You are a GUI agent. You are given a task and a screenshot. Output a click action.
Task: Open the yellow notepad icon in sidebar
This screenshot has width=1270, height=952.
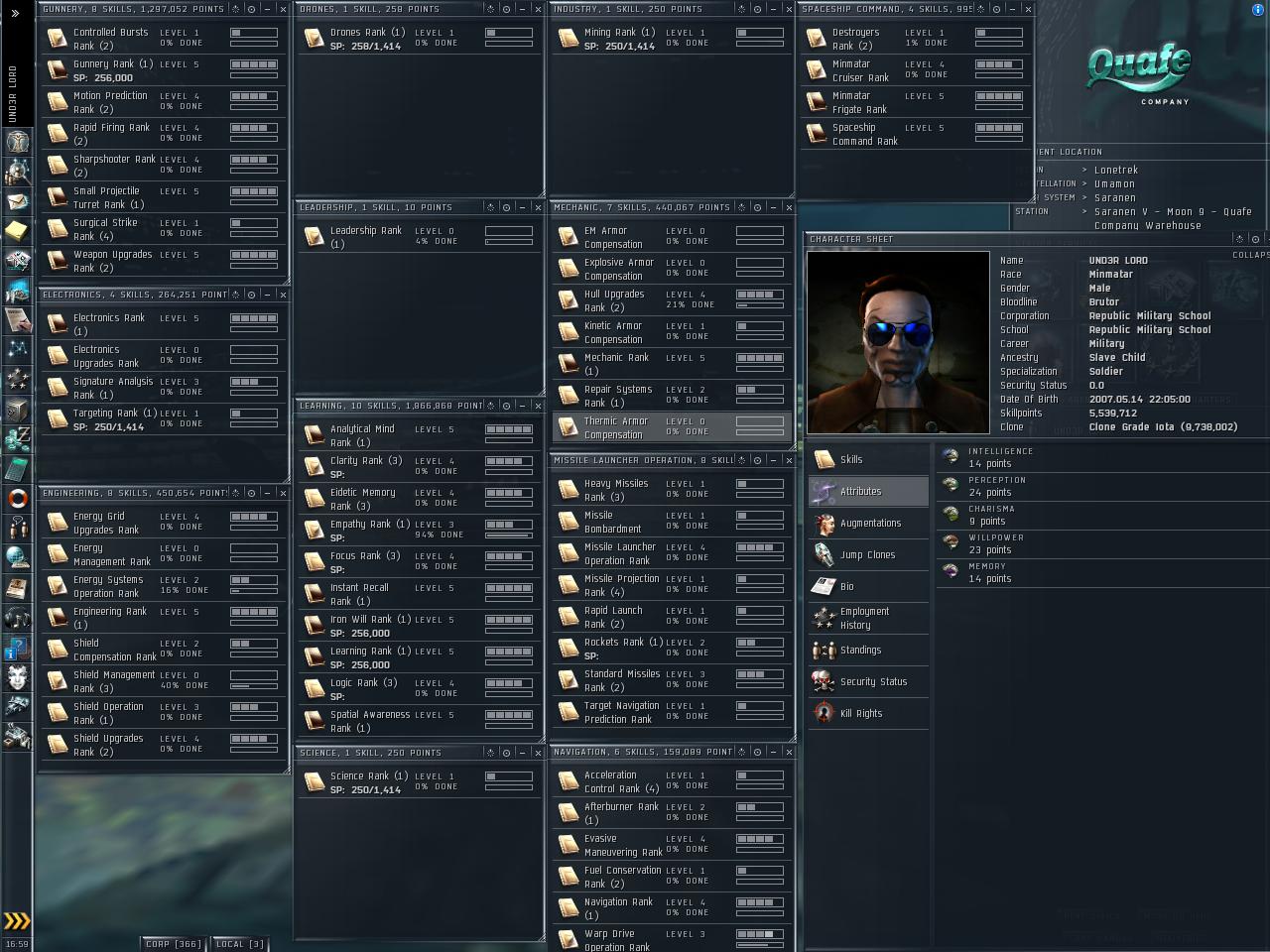(x=17, y=230)
